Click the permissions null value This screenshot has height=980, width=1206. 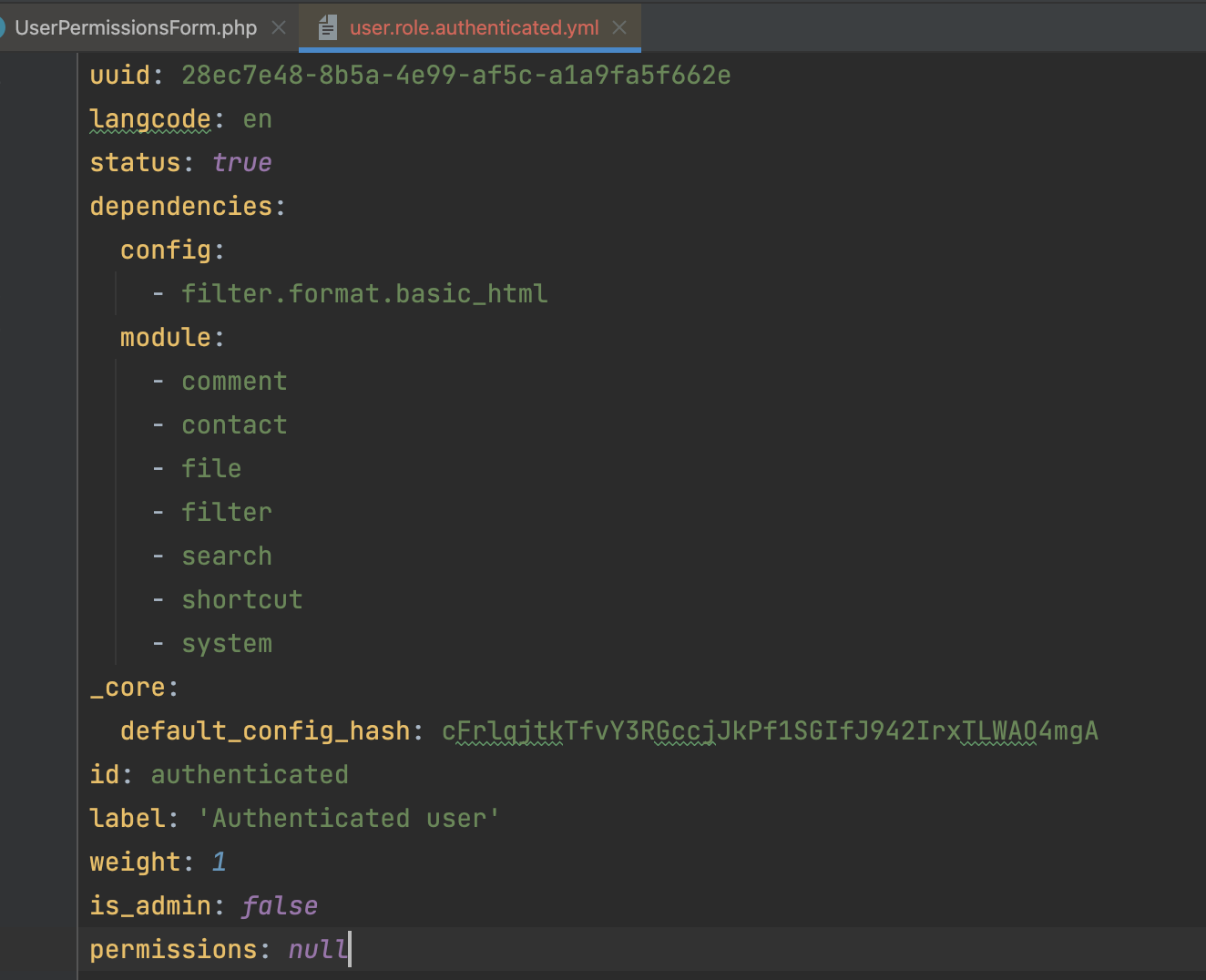(317, 949)
